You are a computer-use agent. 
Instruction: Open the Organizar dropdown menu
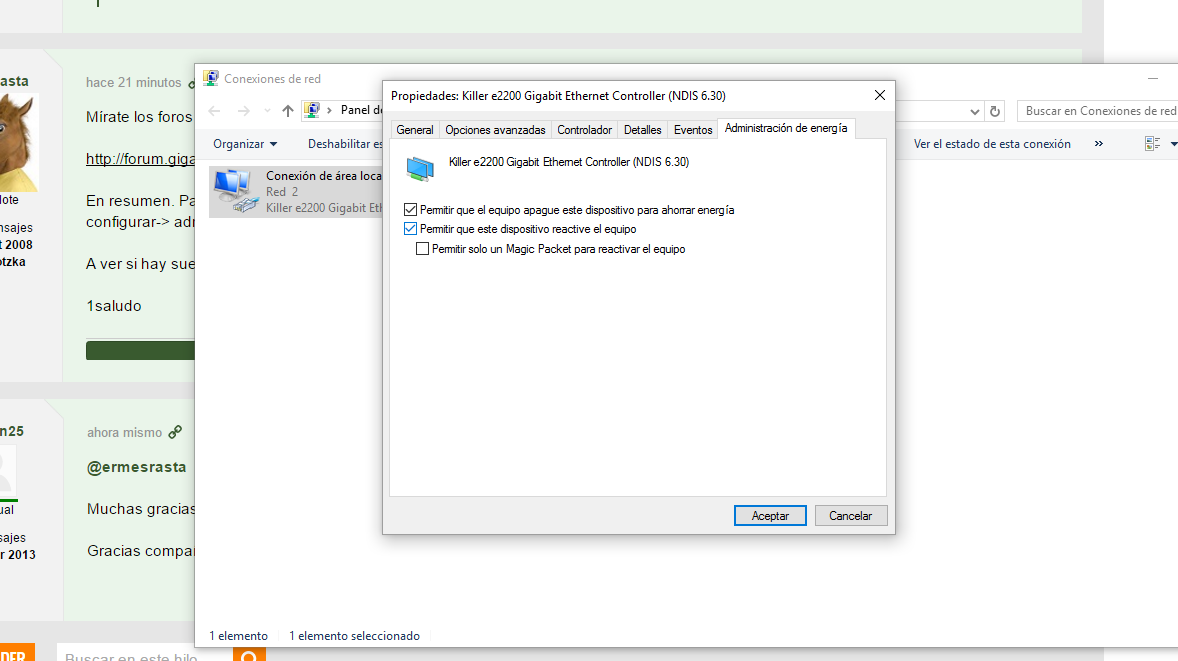pos(245,143)
